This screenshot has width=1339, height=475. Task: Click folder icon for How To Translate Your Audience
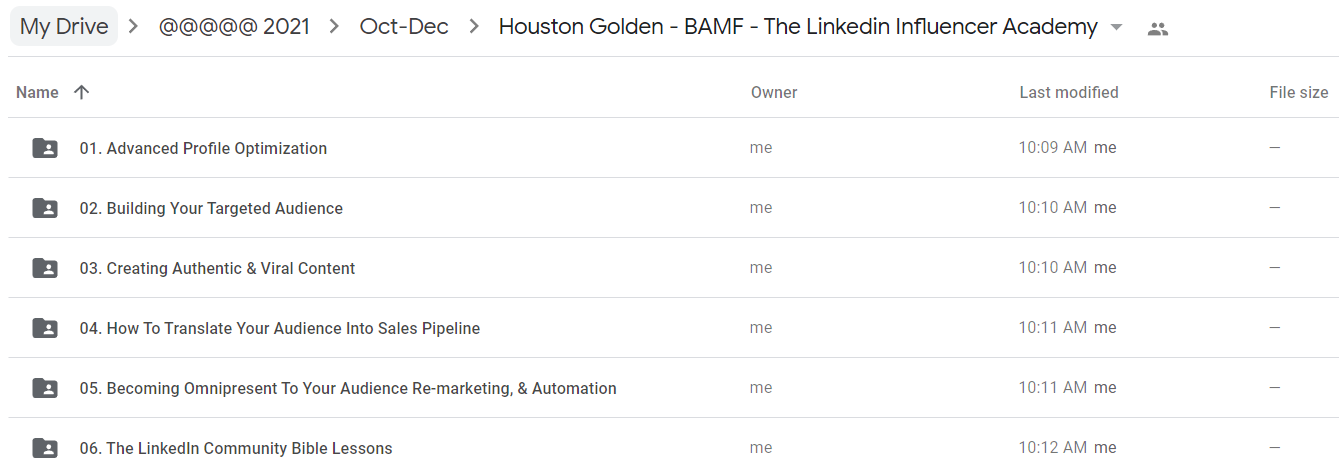click(x=45, y=328)
